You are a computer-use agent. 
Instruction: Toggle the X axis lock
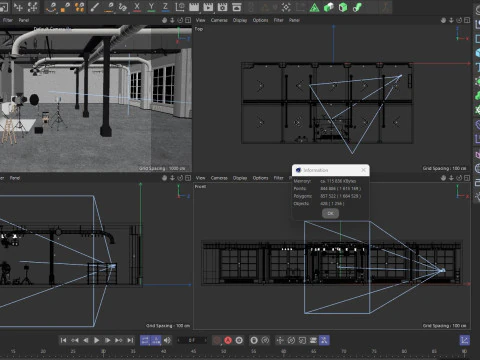click(x=137, y=7)
